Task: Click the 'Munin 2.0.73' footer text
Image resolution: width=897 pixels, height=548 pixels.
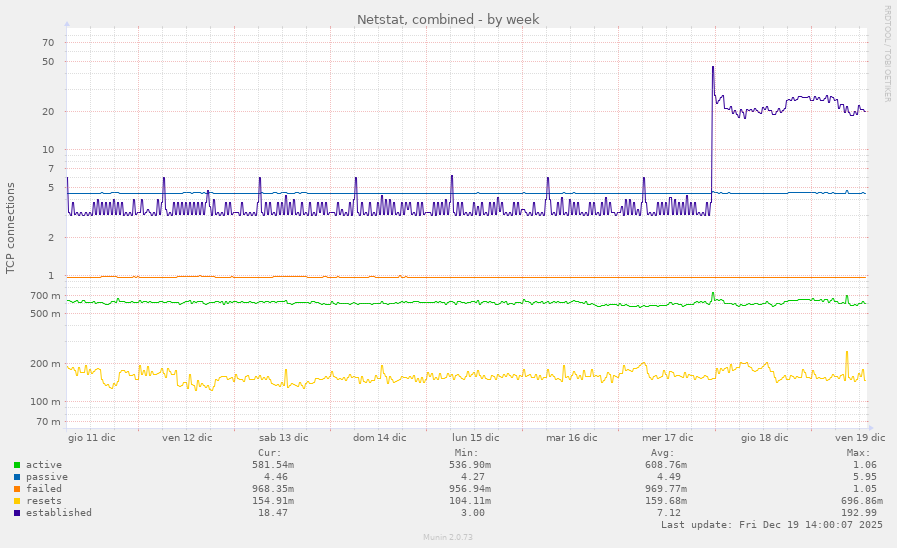Action: click(x=448, y=537)
